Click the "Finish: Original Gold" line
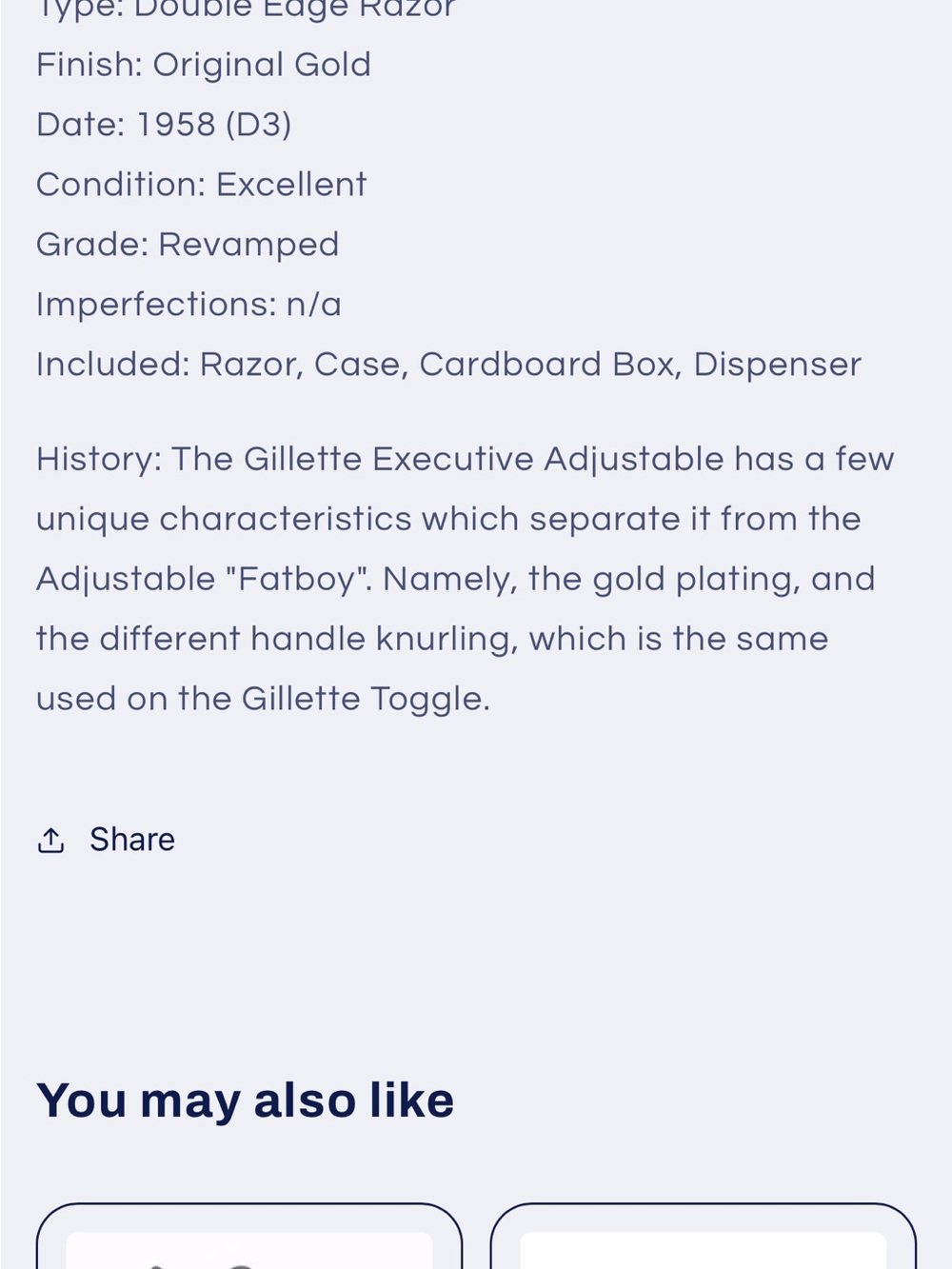Viewport: 952px width, 1269px height. pyautogui.click(x=204, y=65)
